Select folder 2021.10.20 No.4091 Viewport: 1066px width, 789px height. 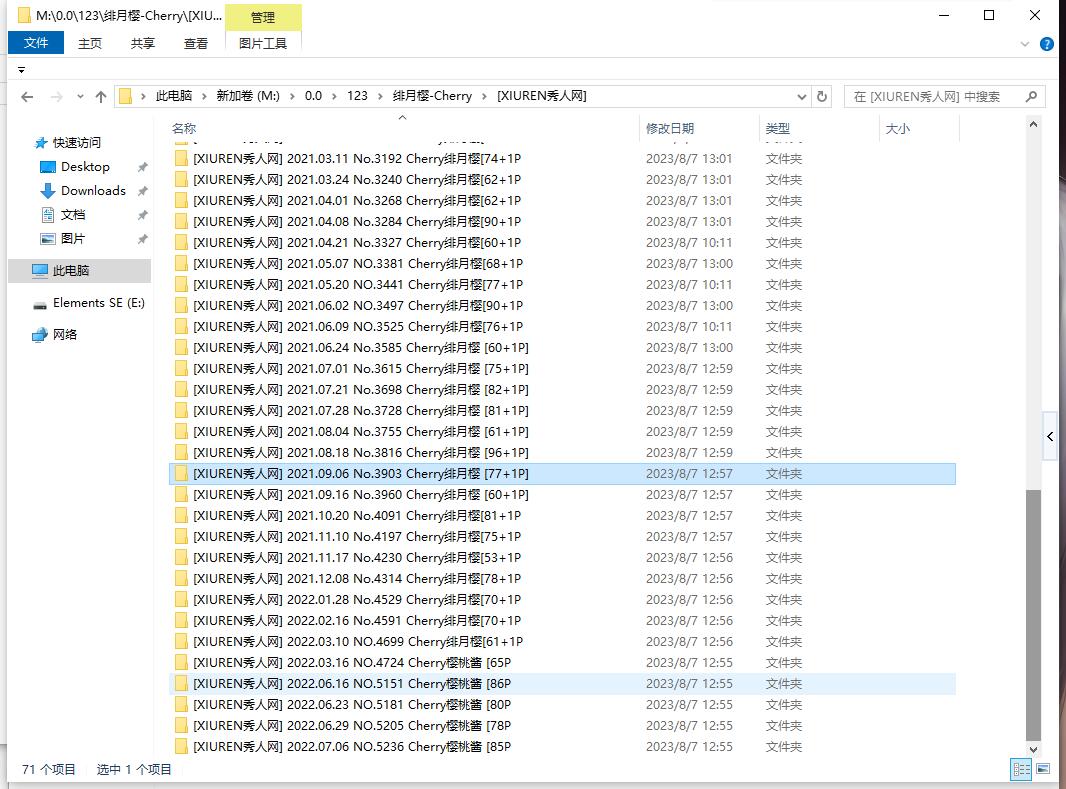(562, 516)
